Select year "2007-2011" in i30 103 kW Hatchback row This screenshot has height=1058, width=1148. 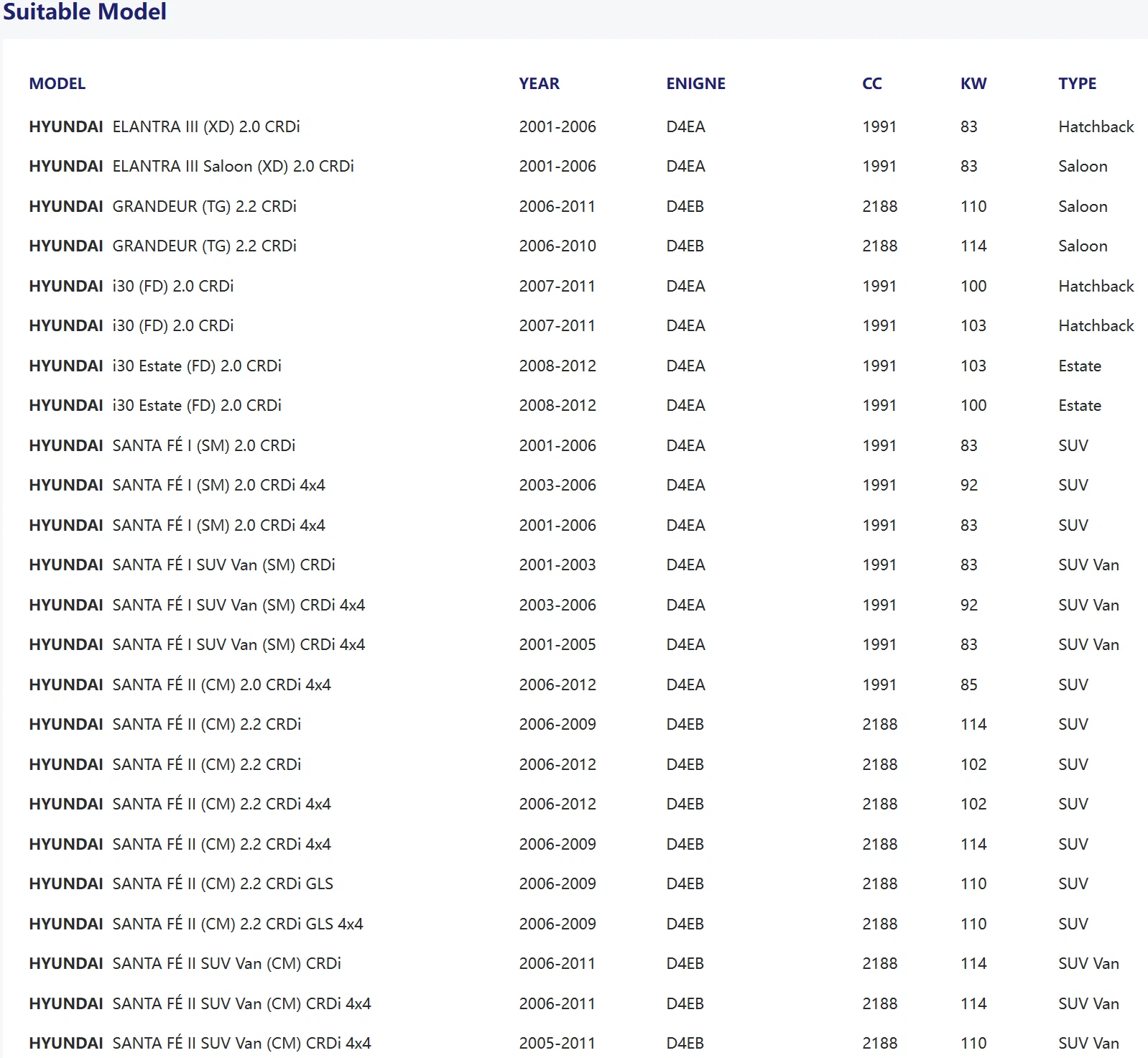pos(557,326)
